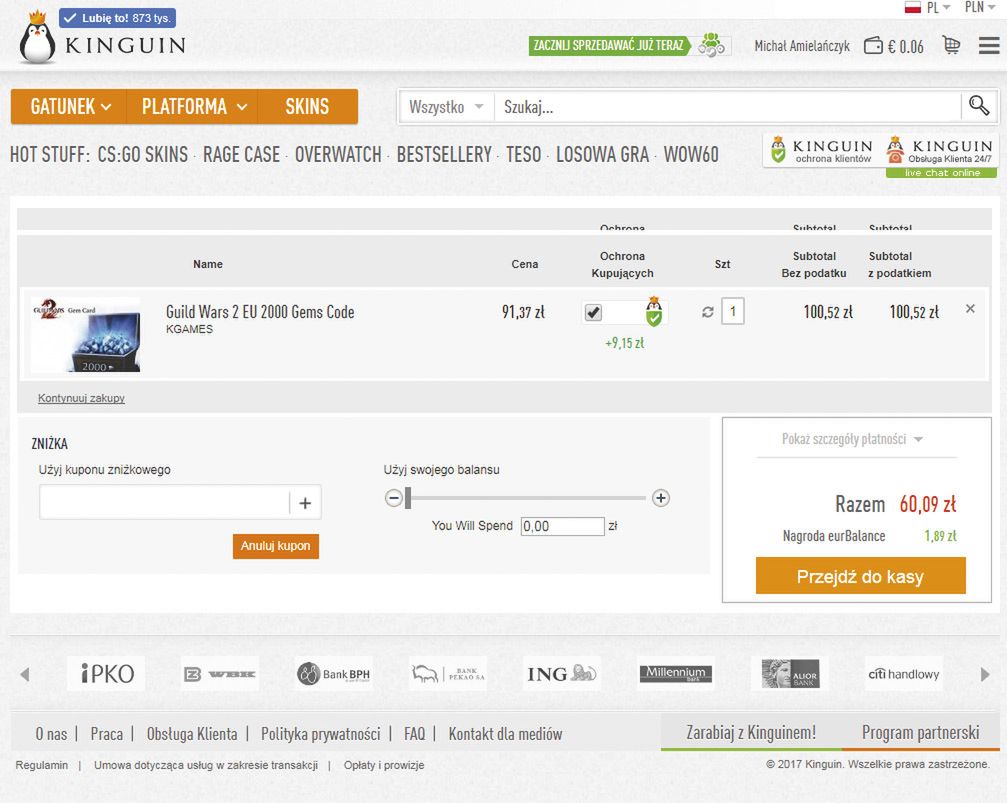Open the wallet balance € 0.06
The width and height of the screenshot is (1007, 803).
click(893, 46)
